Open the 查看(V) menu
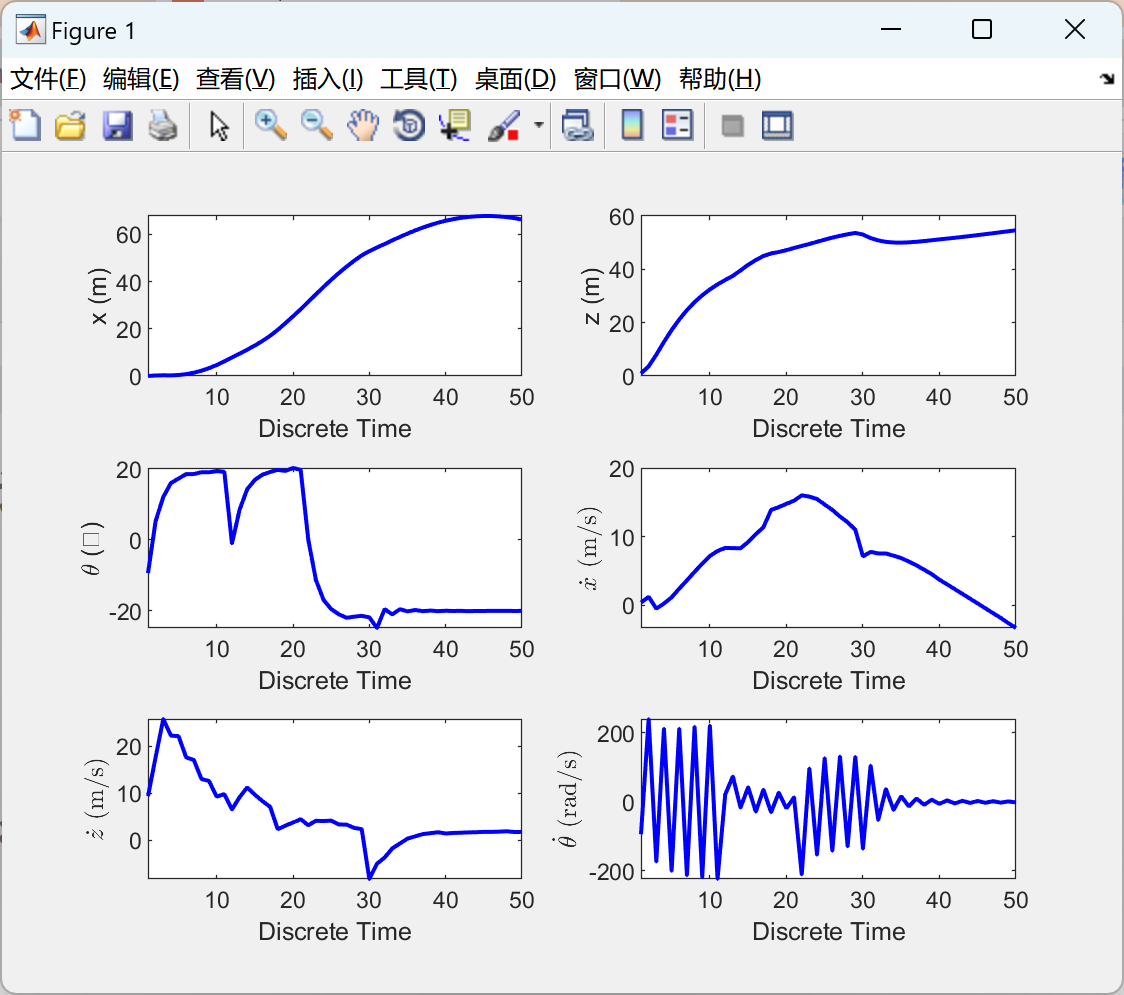This screenshot has width=1124, height=995. point(236,79)
